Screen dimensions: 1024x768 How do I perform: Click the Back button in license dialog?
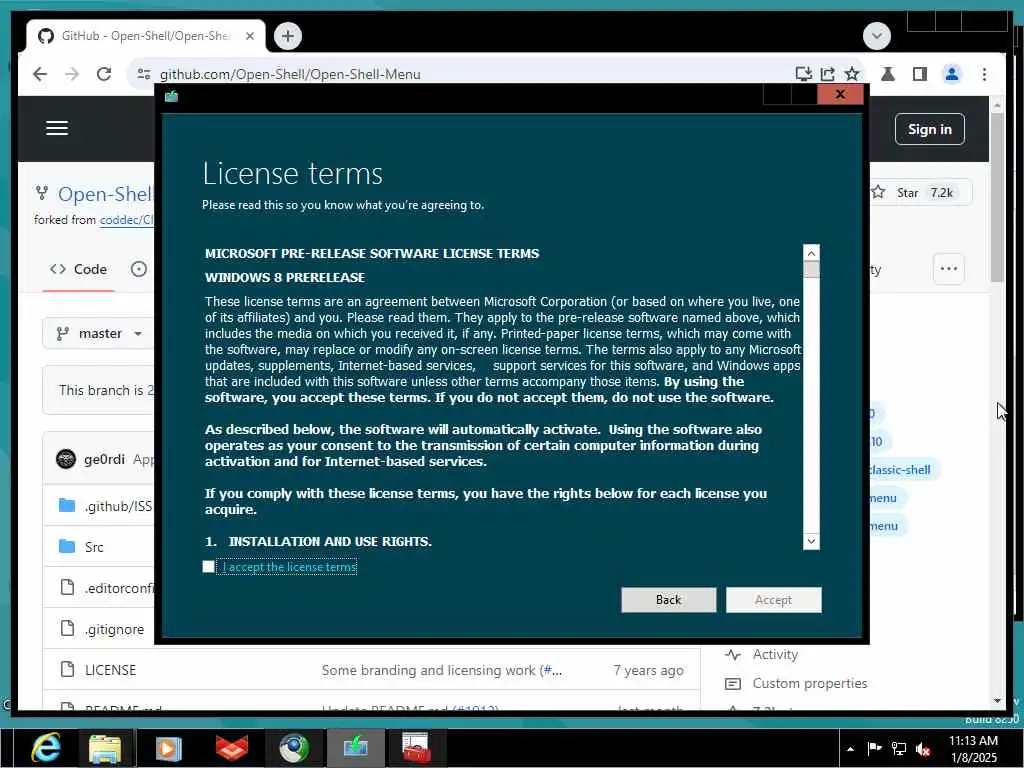[x=668, y=600]
